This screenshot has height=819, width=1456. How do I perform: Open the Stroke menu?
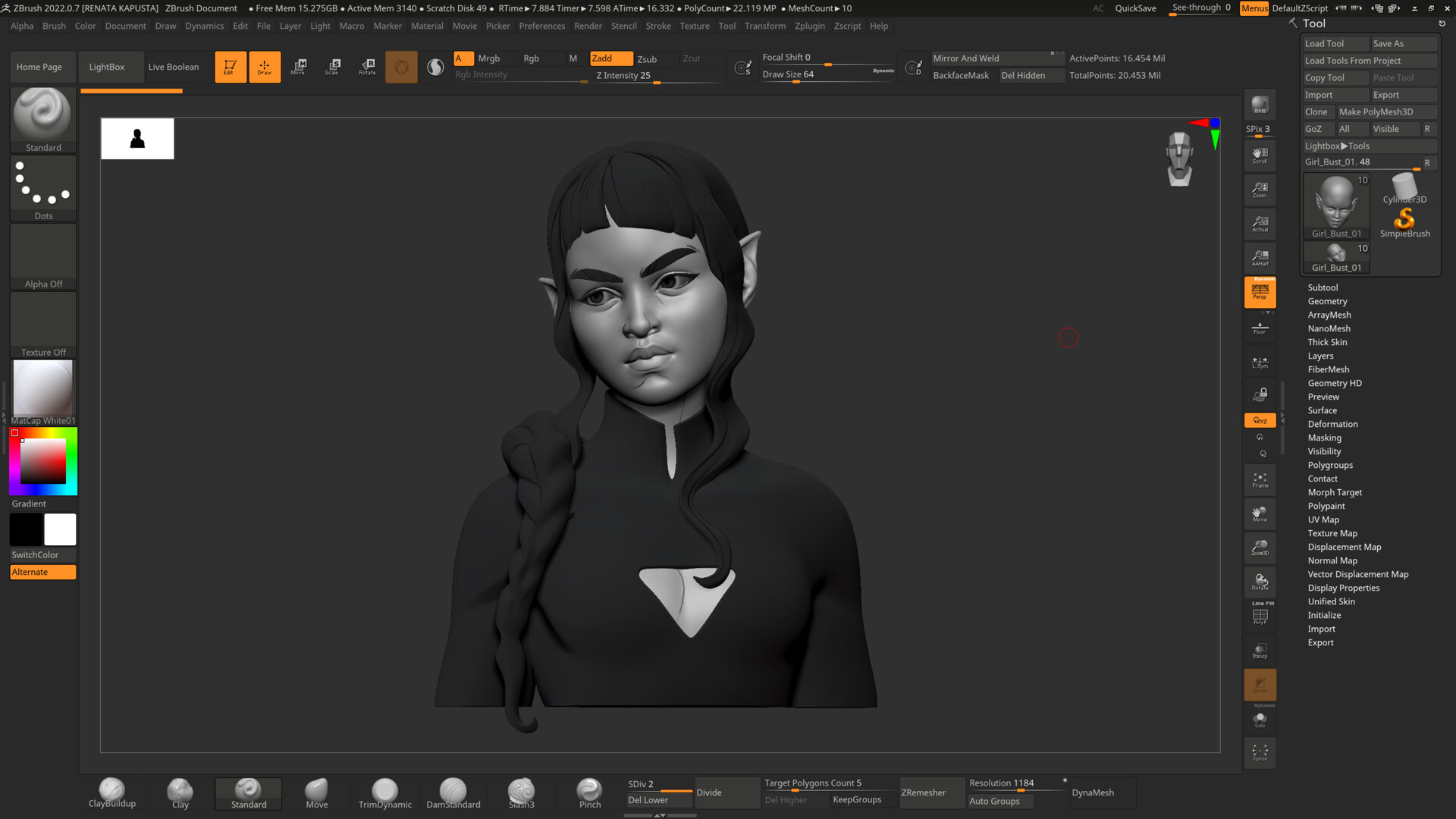pos(657,25)
